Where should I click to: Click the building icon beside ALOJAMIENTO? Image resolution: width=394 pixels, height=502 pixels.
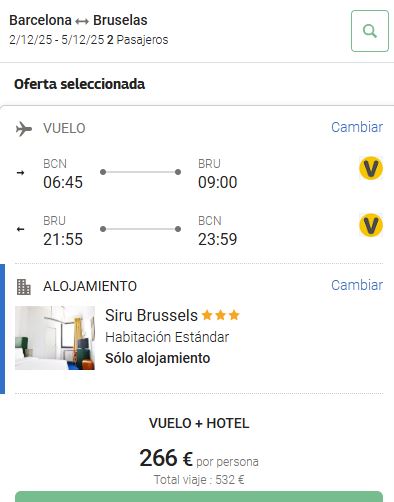(x=24, y=287)
